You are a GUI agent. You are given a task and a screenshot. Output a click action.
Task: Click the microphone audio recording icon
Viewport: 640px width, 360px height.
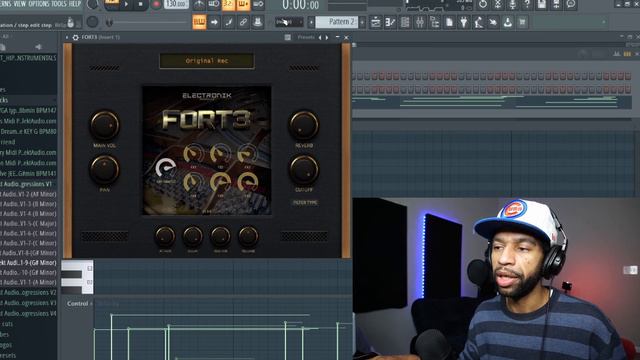tap(513, 4)
